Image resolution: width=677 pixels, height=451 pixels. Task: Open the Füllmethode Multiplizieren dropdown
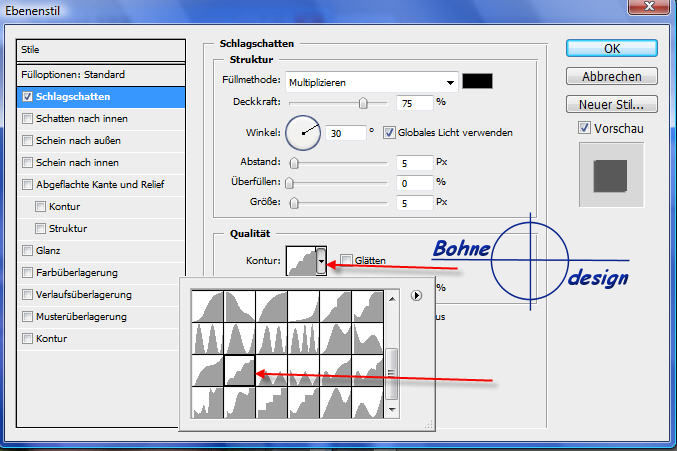coord(372,82)
